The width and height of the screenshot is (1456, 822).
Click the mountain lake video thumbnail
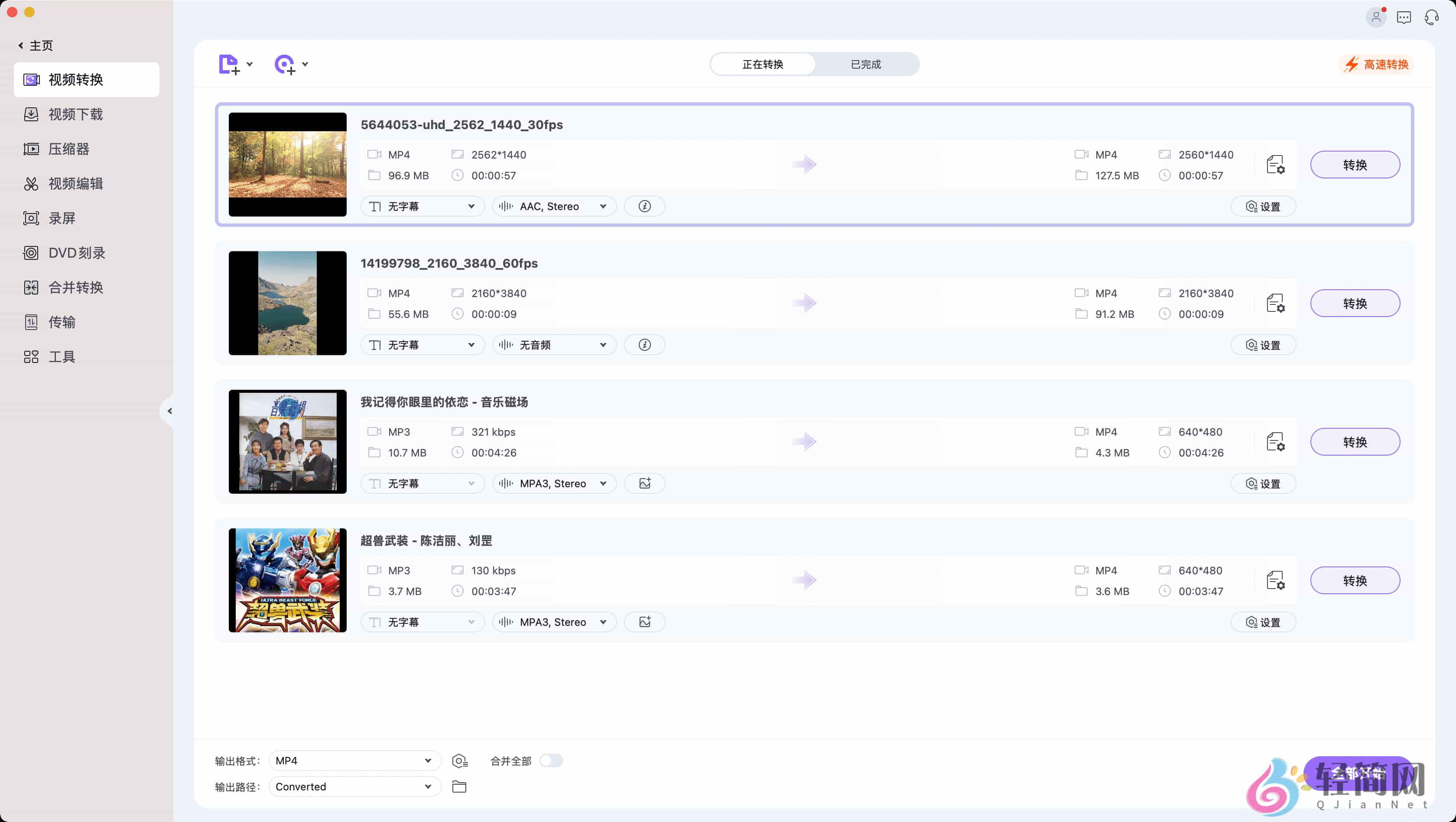coord(287,303)
